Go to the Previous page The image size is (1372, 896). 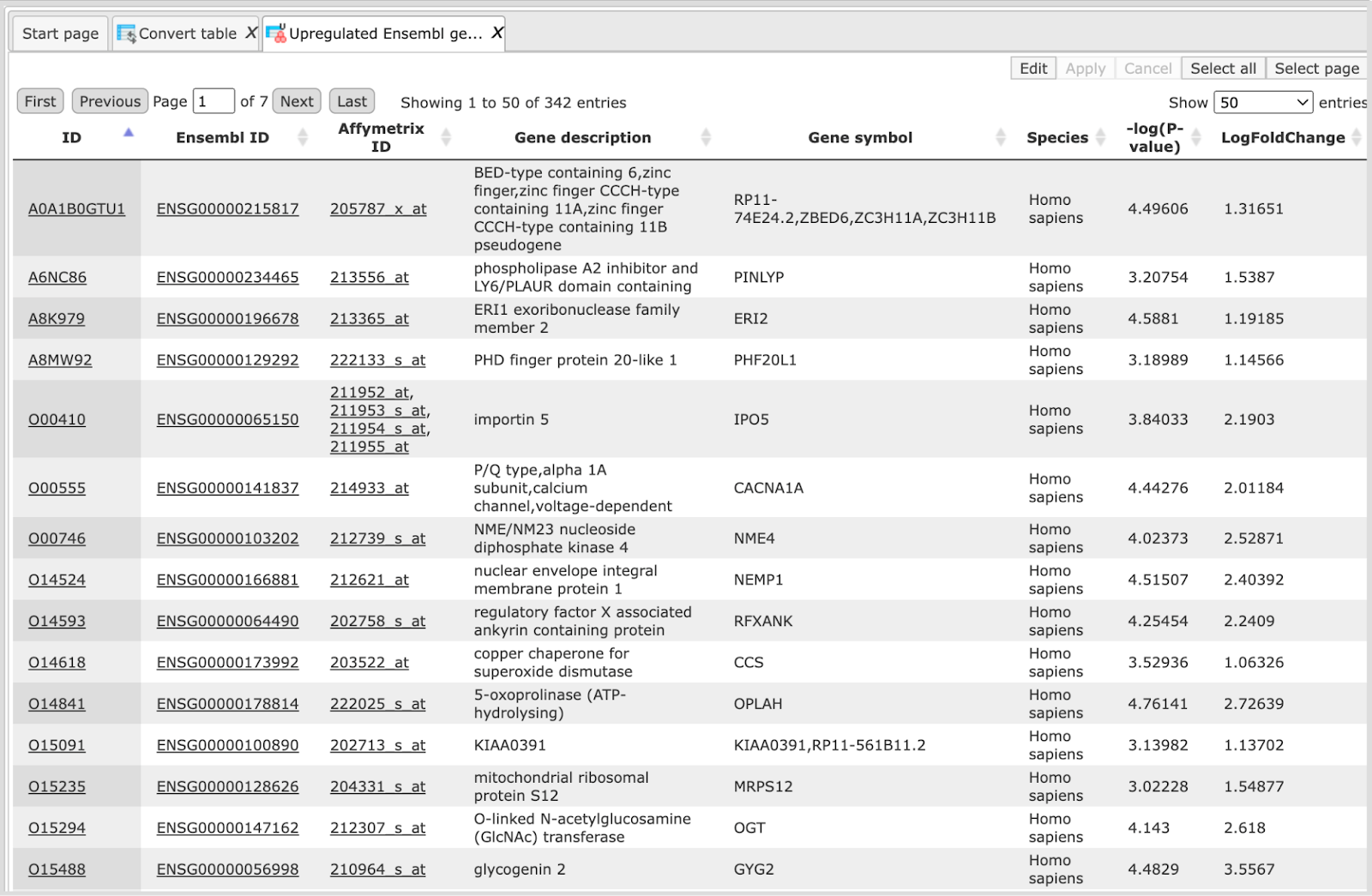pos(110,101)
